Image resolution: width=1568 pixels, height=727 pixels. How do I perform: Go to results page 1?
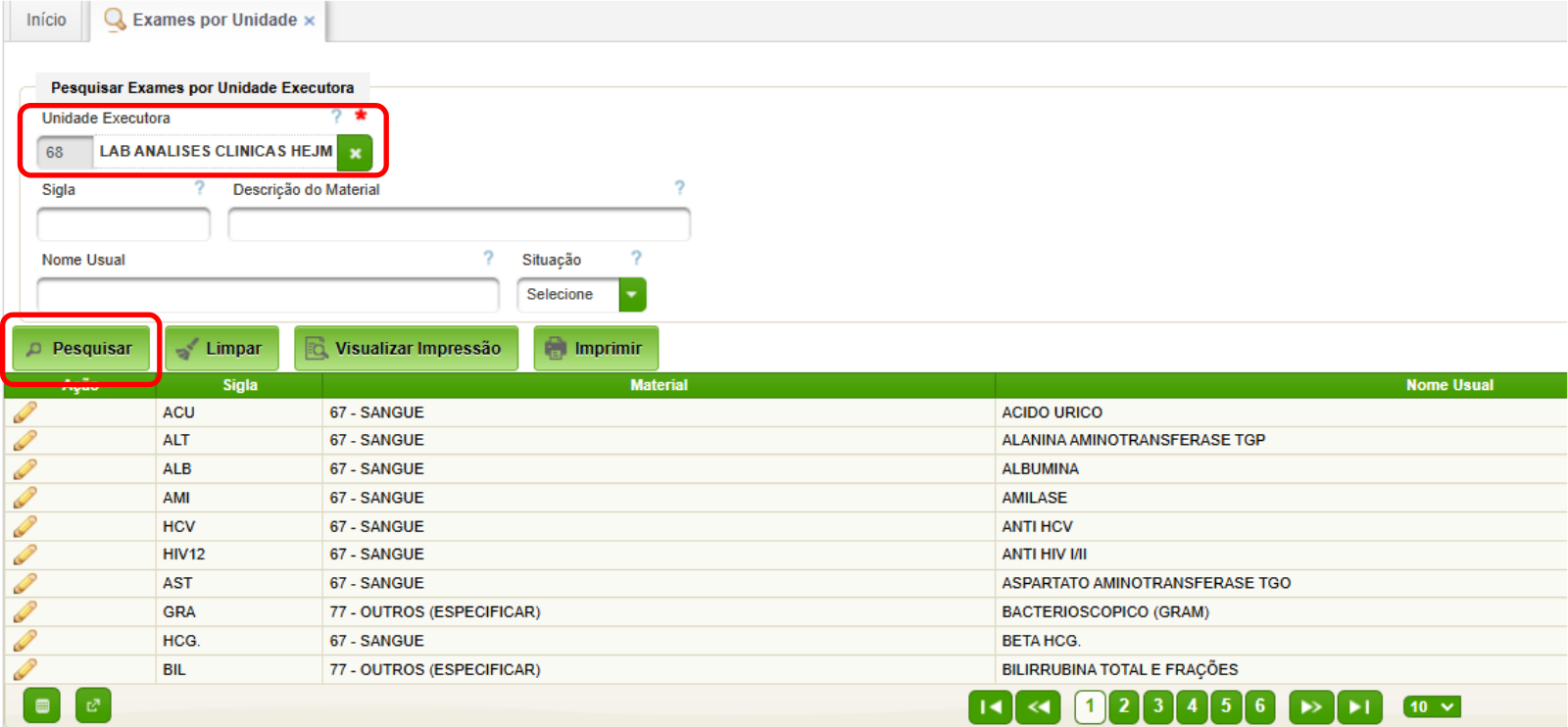pos(1090,706)
